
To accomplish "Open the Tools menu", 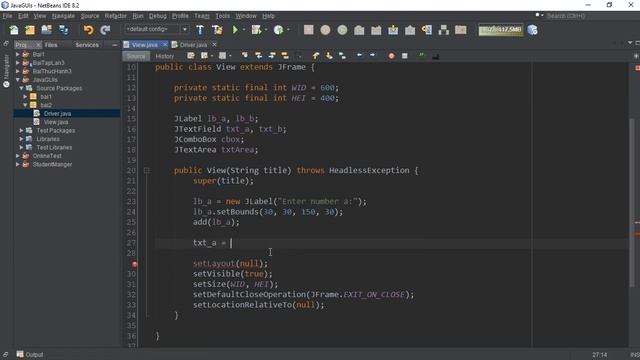I will tap(222, 16).
